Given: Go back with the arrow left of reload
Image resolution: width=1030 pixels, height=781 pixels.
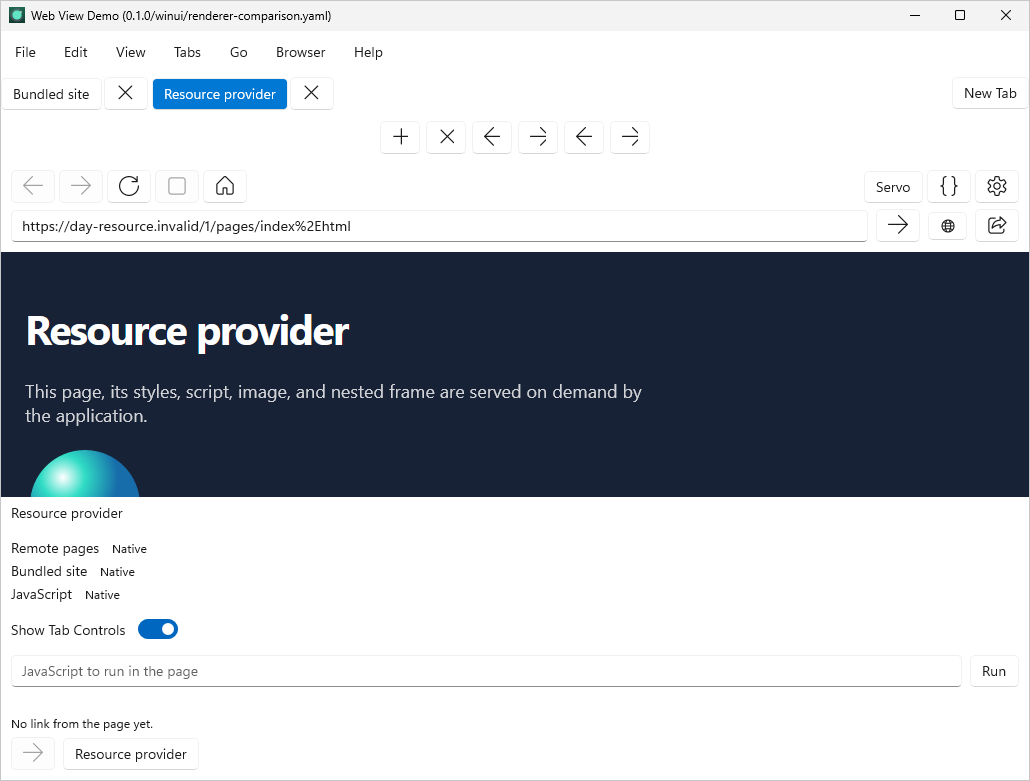Looking at the screenshot, I should (33, 186).
